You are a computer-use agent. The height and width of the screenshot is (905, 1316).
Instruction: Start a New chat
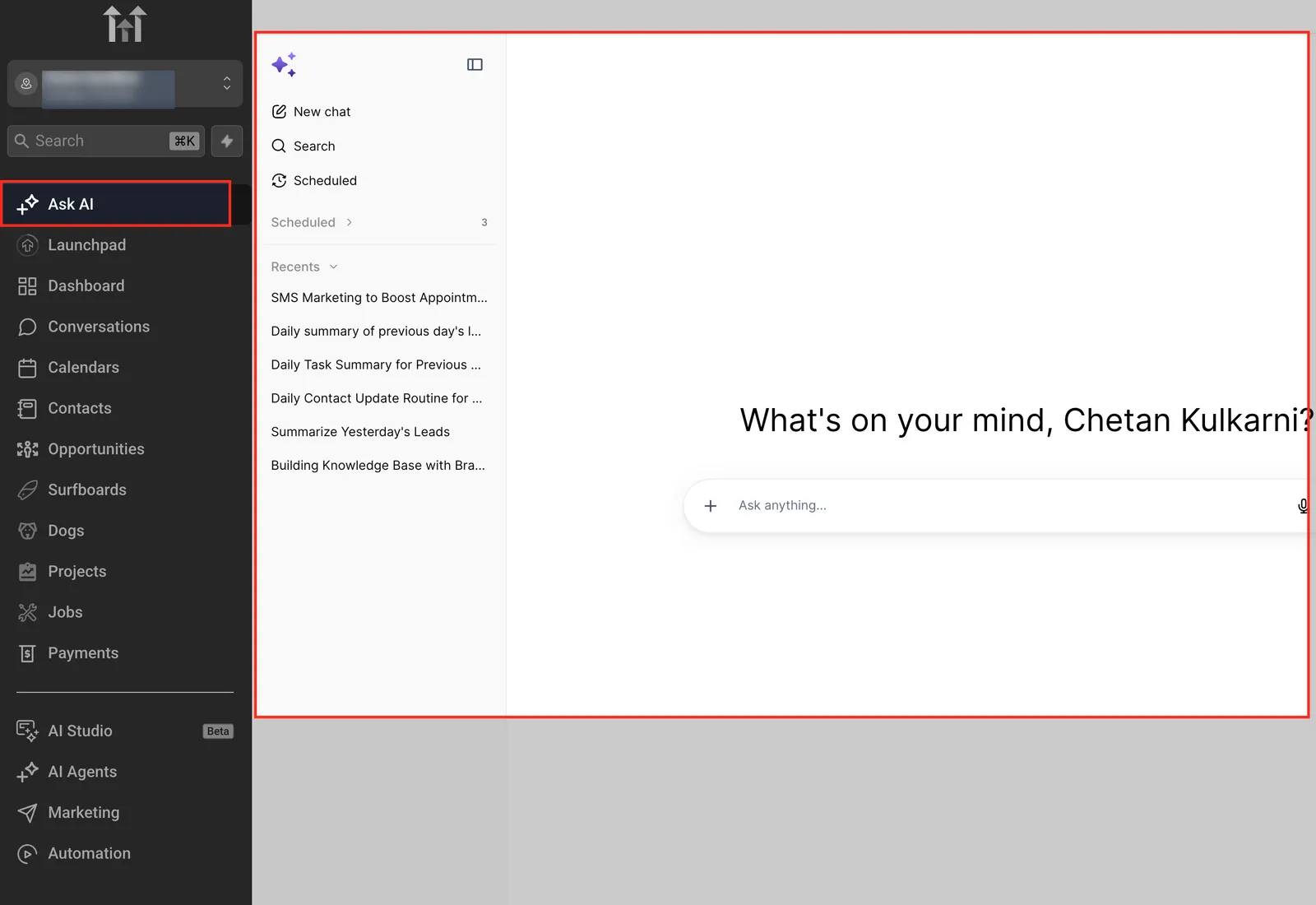click(x=311, y=112)
